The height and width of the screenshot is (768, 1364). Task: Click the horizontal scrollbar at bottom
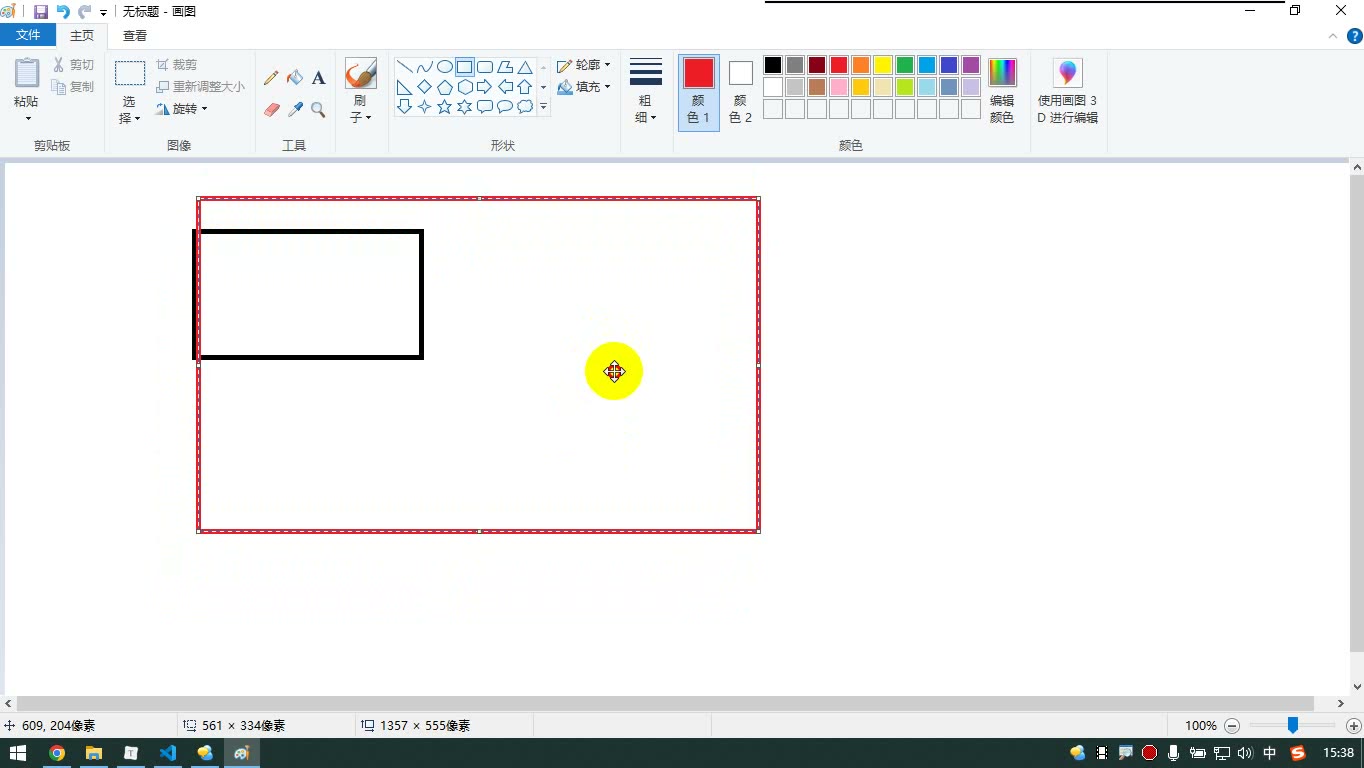click(x=665, y=704)
